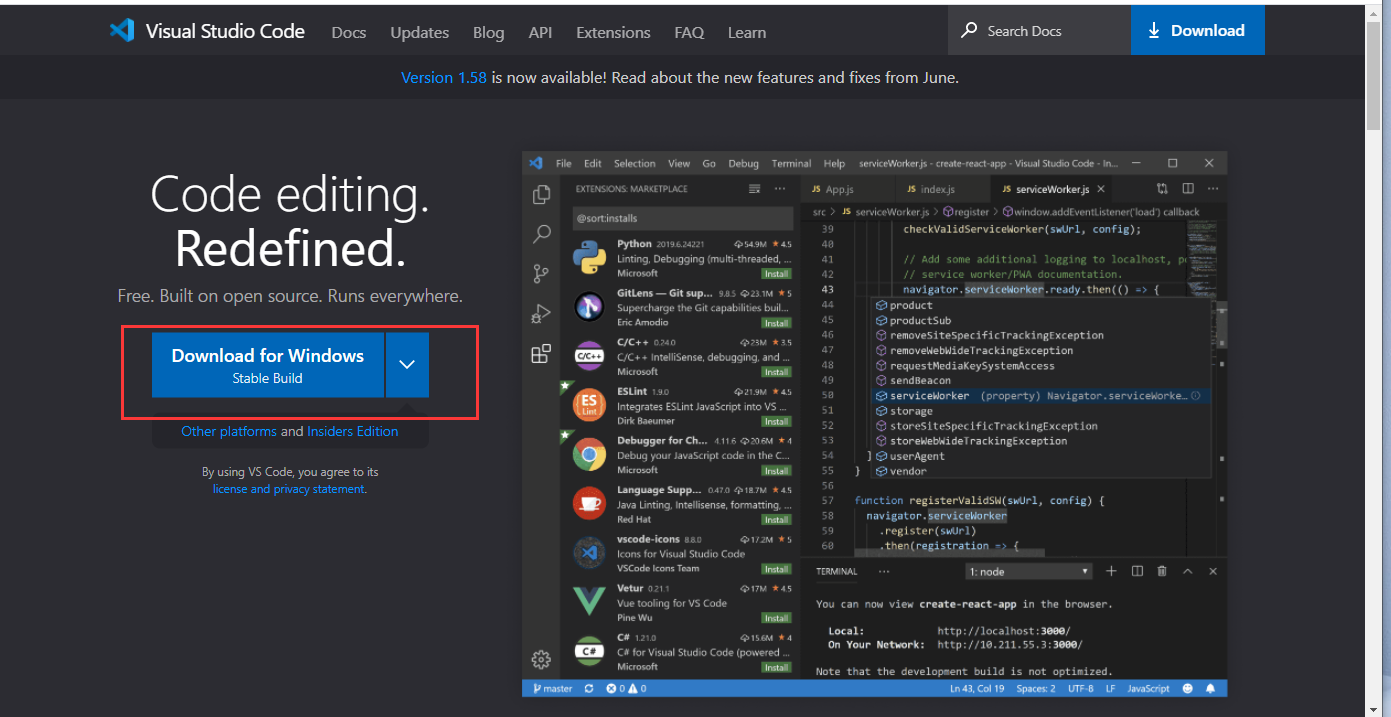Switch to the serviceWorker.js tab in the screenshot

(x=1052, y=189)
